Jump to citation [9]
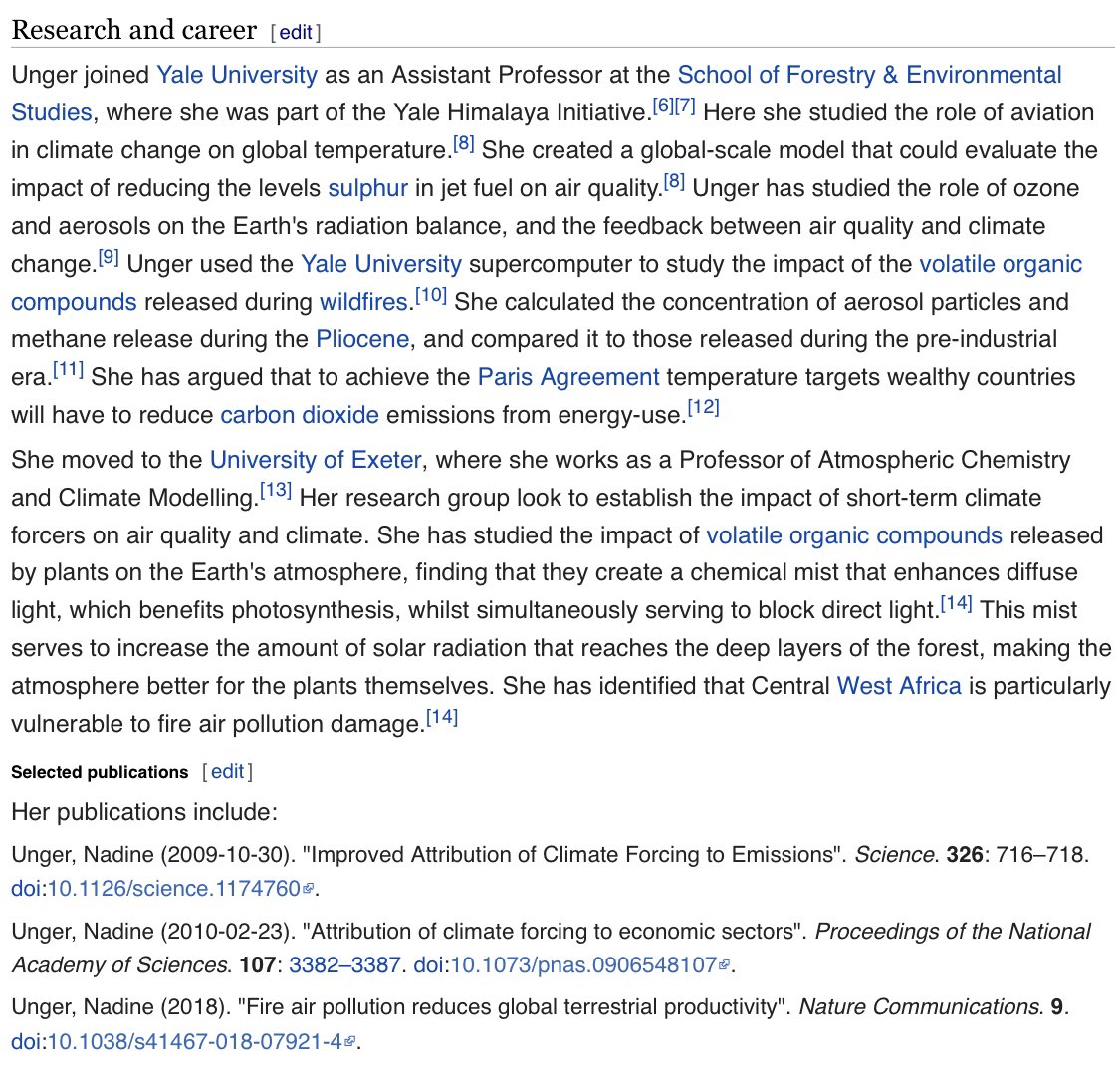1120x1066 pixels. click(x=108, y=257)
